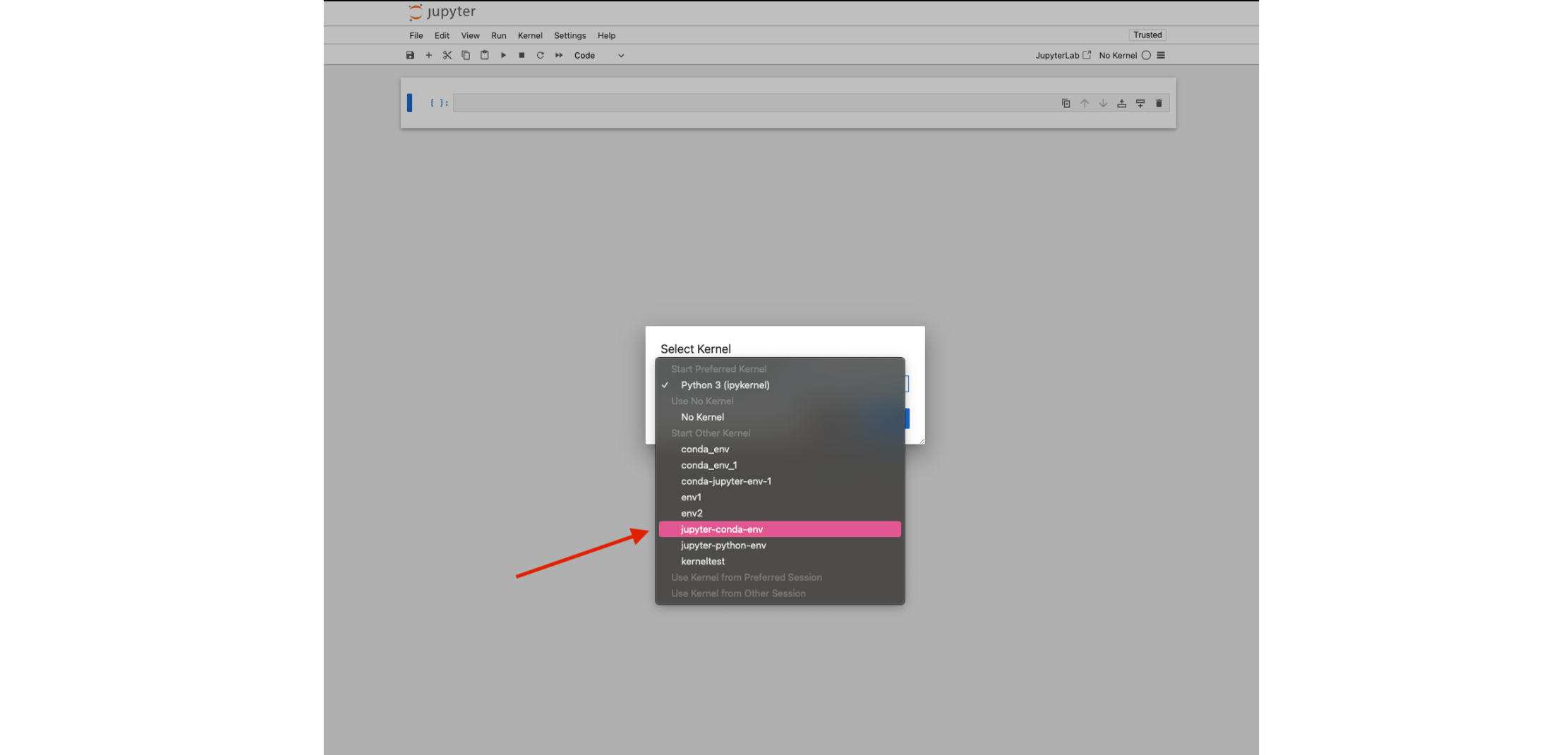Choose the No Kernel option
This screenshot has height=755, width=1568.
(701, 417)
